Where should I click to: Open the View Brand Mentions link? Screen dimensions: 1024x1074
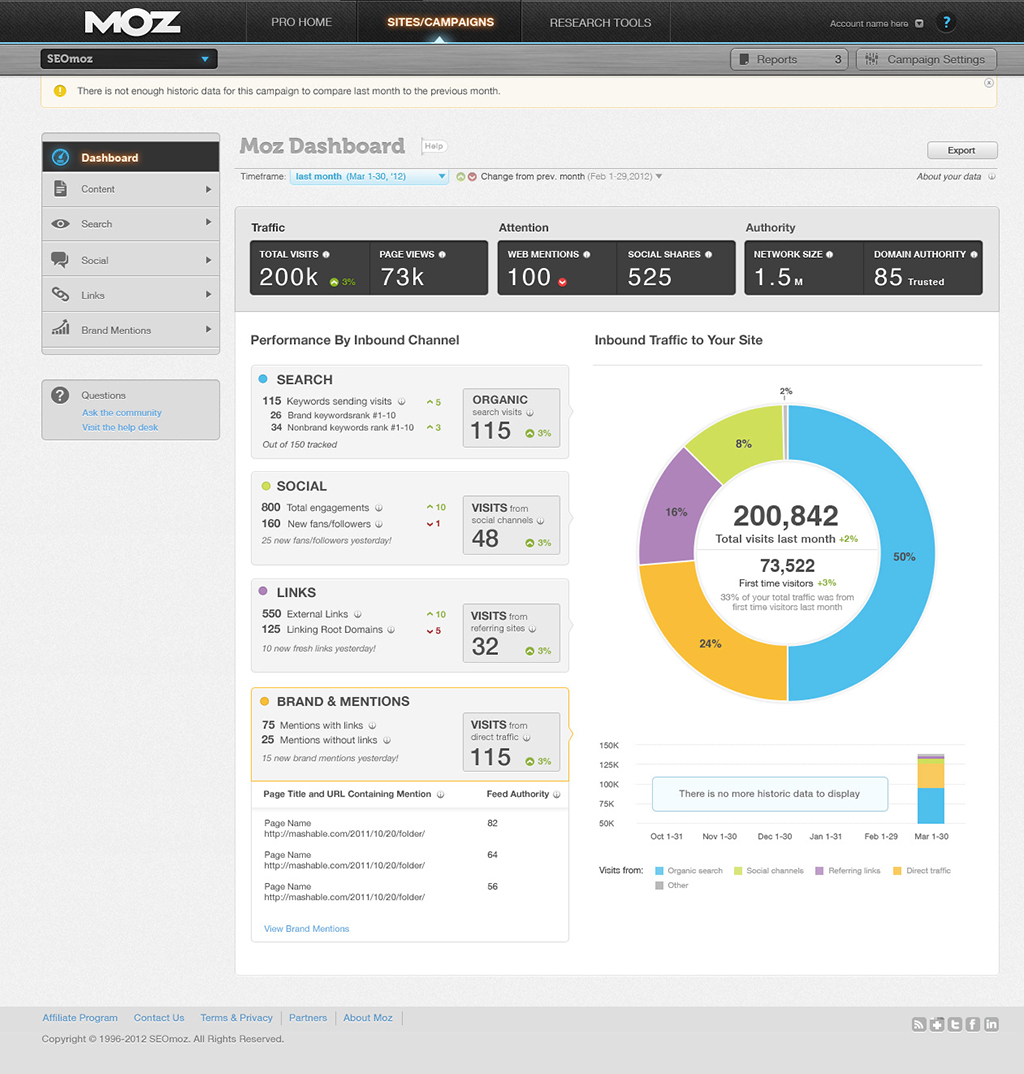click(306, 929)
